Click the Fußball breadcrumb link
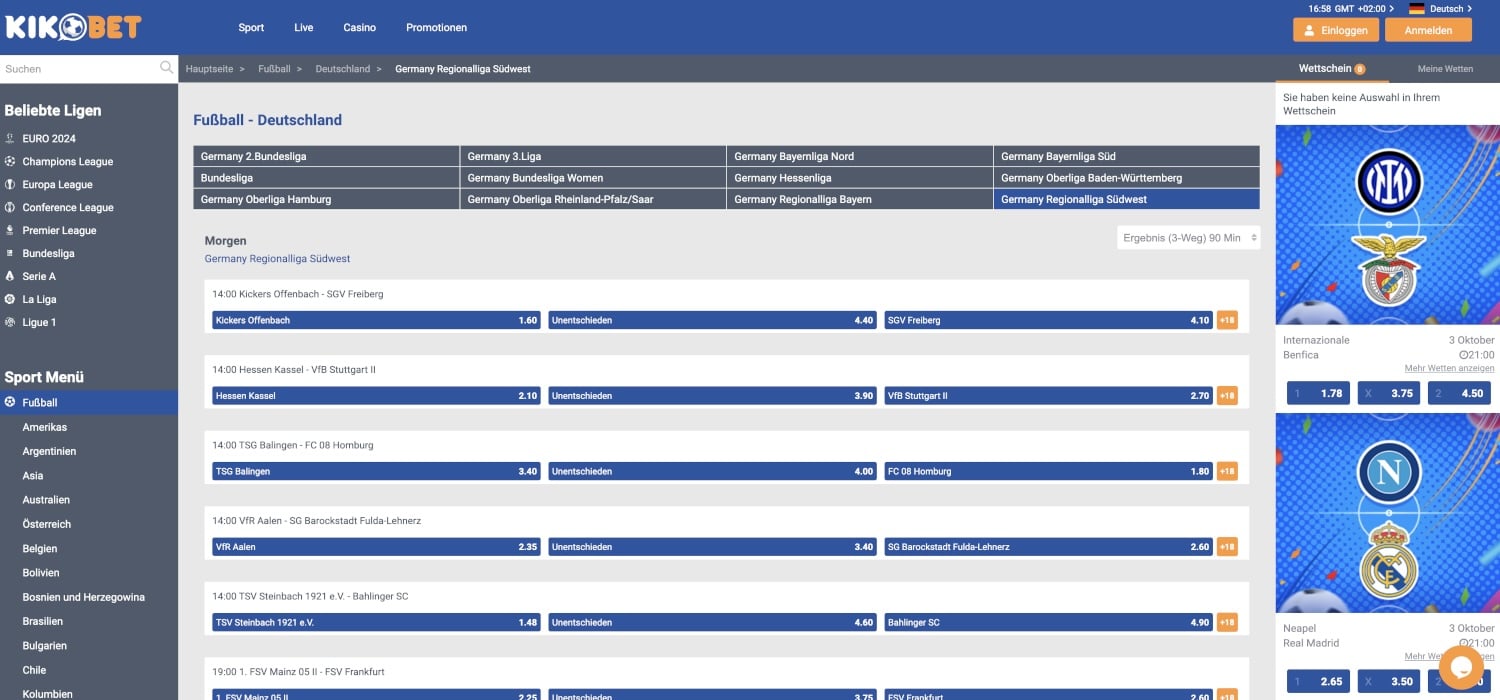The height and width of the screenshot is (700, 1500). [x=274, y=69]
